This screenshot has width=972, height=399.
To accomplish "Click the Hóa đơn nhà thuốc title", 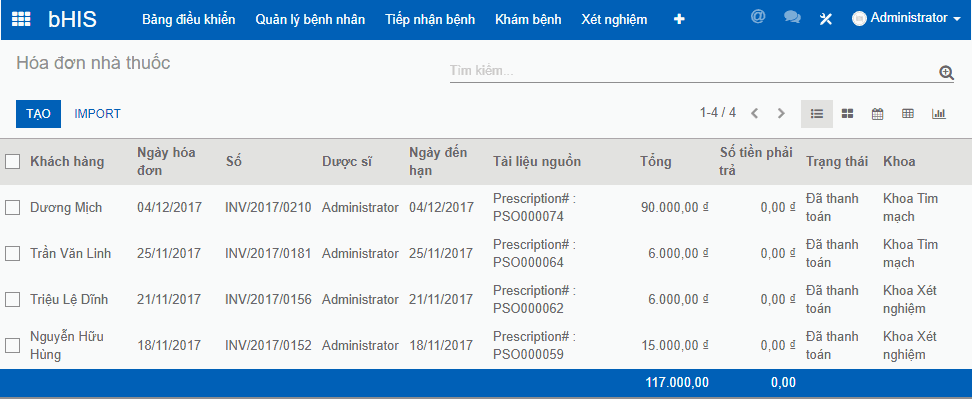I will click(x=93, y=63).
